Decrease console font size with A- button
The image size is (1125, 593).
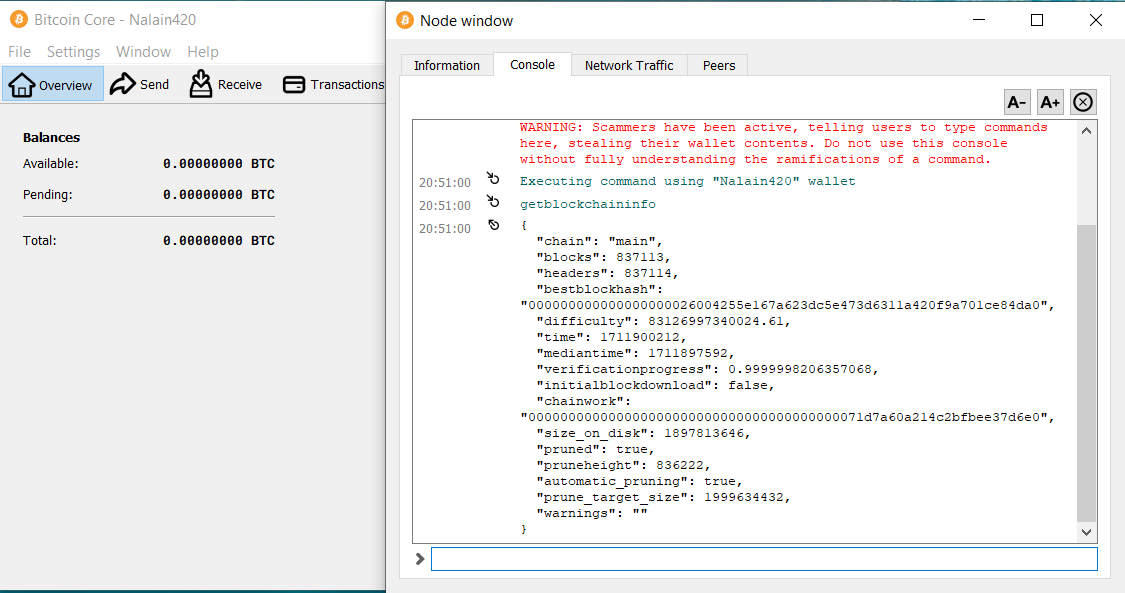pos(1017,102)
